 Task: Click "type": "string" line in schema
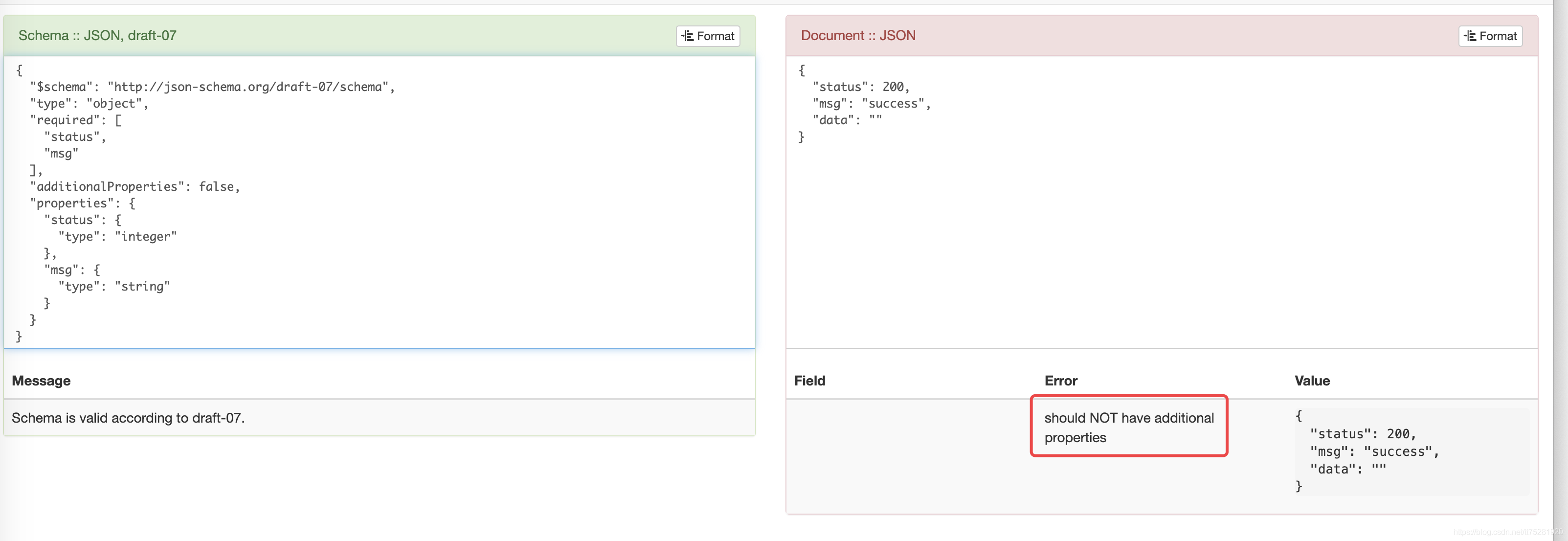(114, 287)
